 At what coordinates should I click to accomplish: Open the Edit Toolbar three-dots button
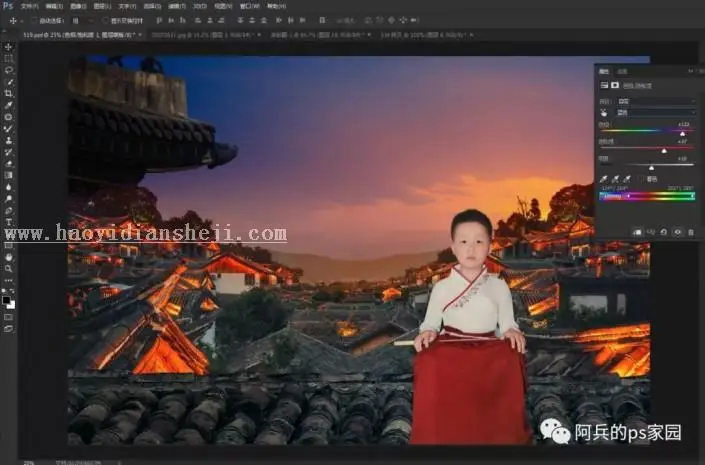pos(9,281)
